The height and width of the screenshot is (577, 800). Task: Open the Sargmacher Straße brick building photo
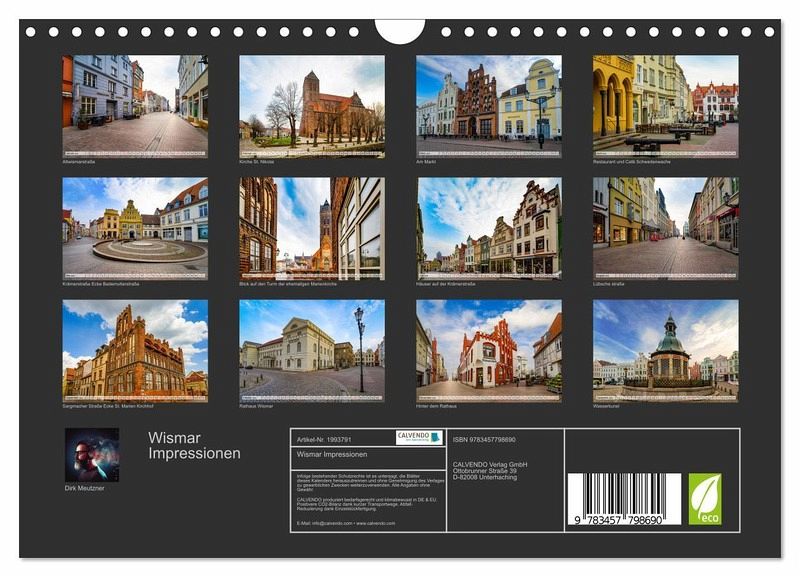[135, 351]
